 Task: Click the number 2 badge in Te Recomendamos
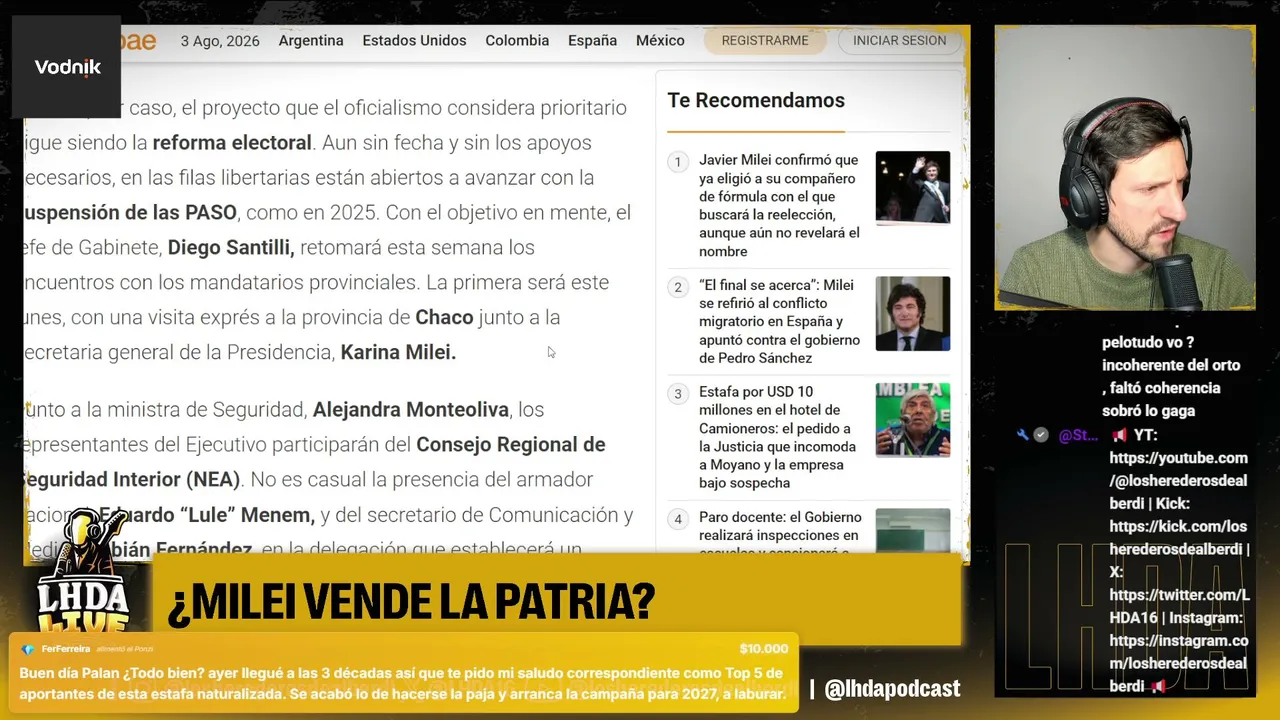click(x=678, y=287)
